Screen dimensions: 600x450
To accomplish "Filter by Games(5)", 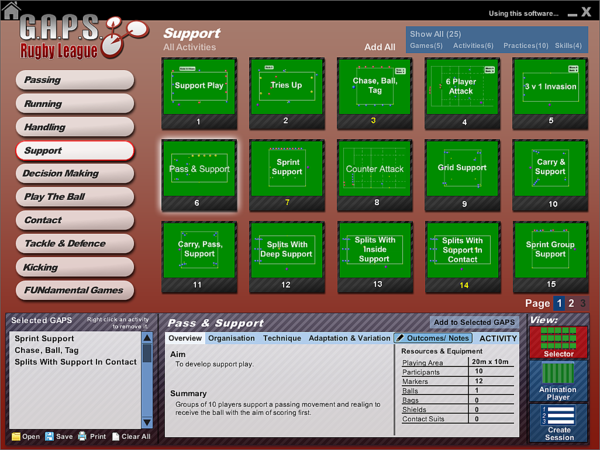I will tap(426, 46).
